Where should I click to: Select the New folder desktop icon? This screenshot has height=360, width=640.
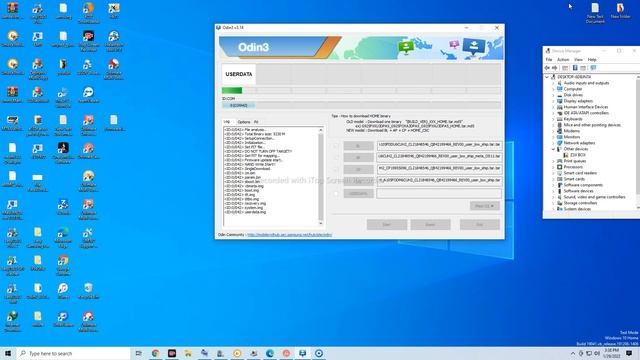[620, 11]
